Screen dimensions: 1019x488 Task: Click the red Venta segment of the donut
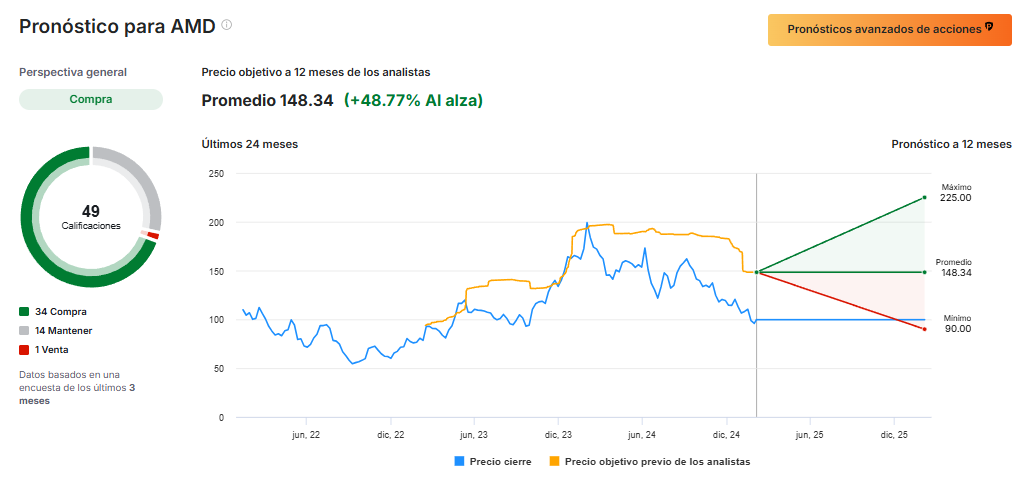coord(153,235)
